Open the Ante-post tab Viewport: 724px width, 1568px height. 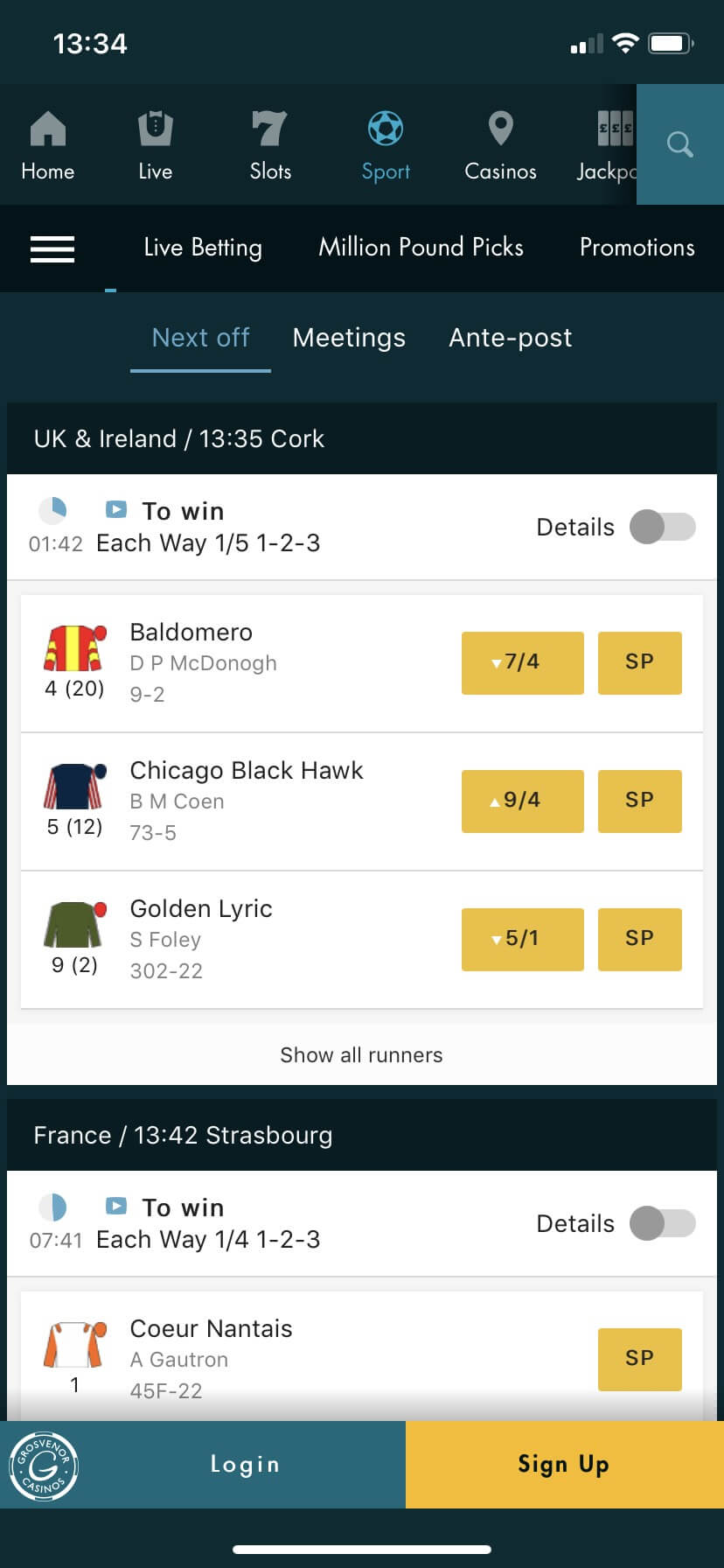tap(510, 338)
